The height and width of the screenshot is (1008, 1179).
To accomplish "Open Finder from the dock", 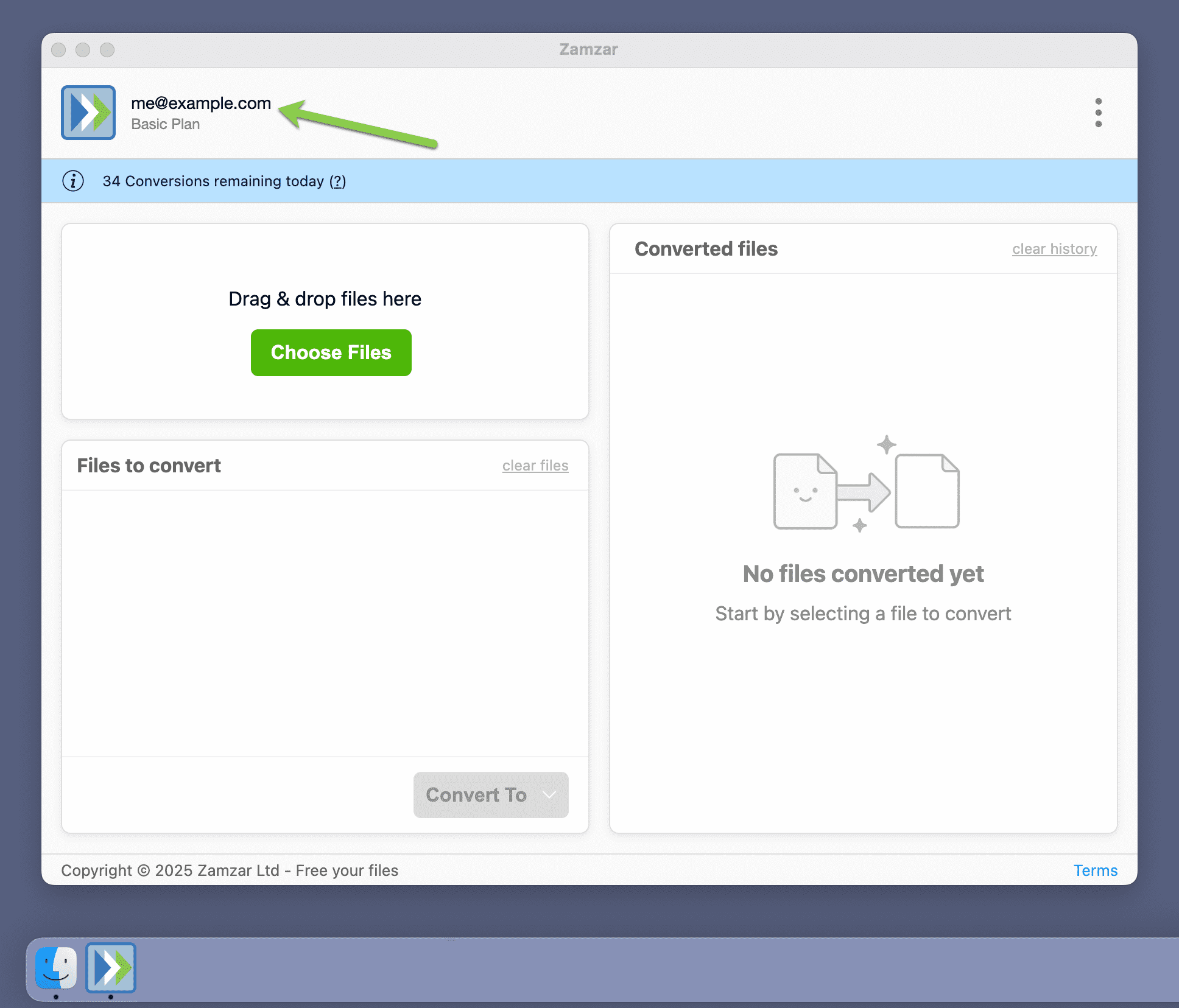I will [x=55, y=968].
